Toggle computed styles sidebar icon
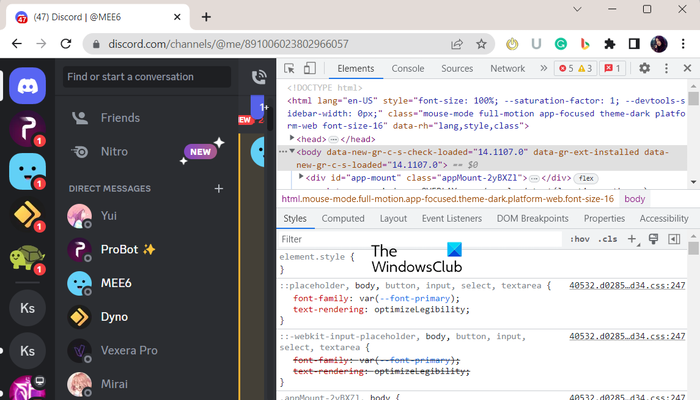This screenshot has width=700, height=400. (x=674, y=239)
